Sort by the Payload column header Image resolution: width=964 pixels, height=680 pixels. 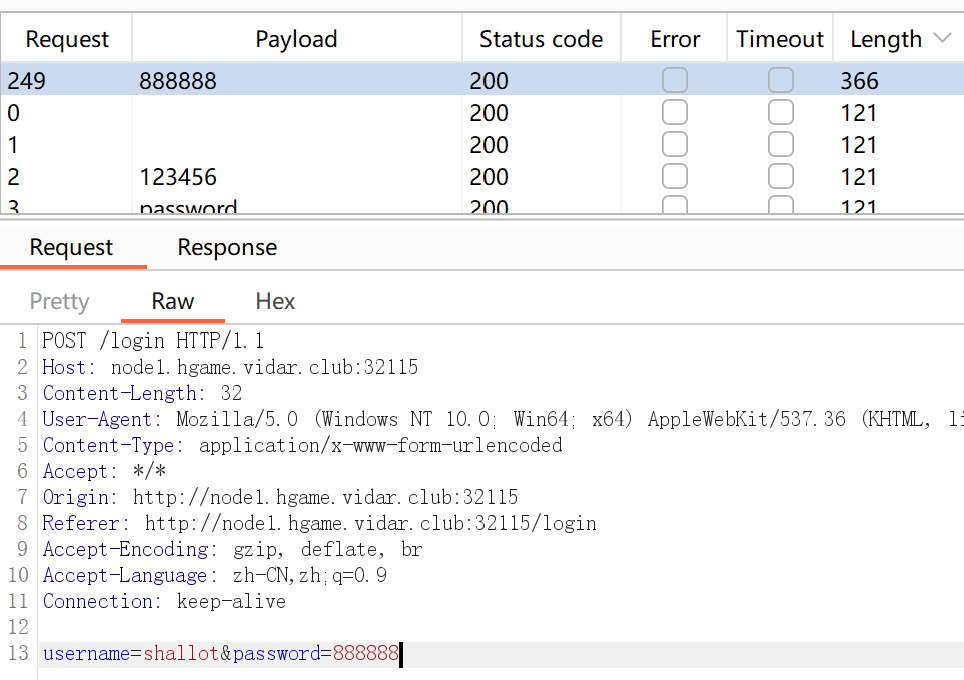(x=296, y=39)
